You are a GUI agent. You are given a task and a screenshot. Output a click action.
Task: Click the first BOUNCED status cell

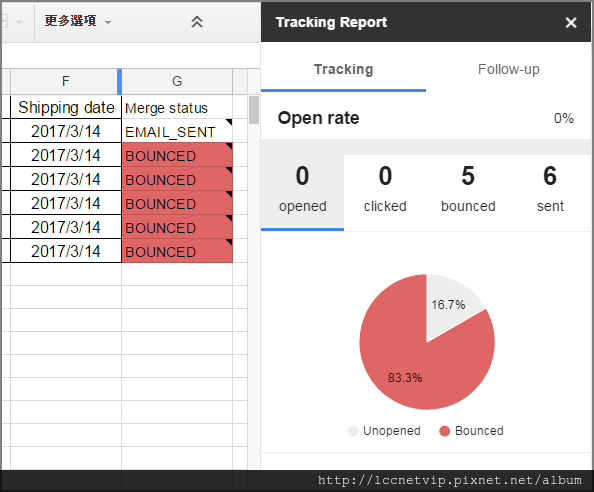click(x=177, y=155)
